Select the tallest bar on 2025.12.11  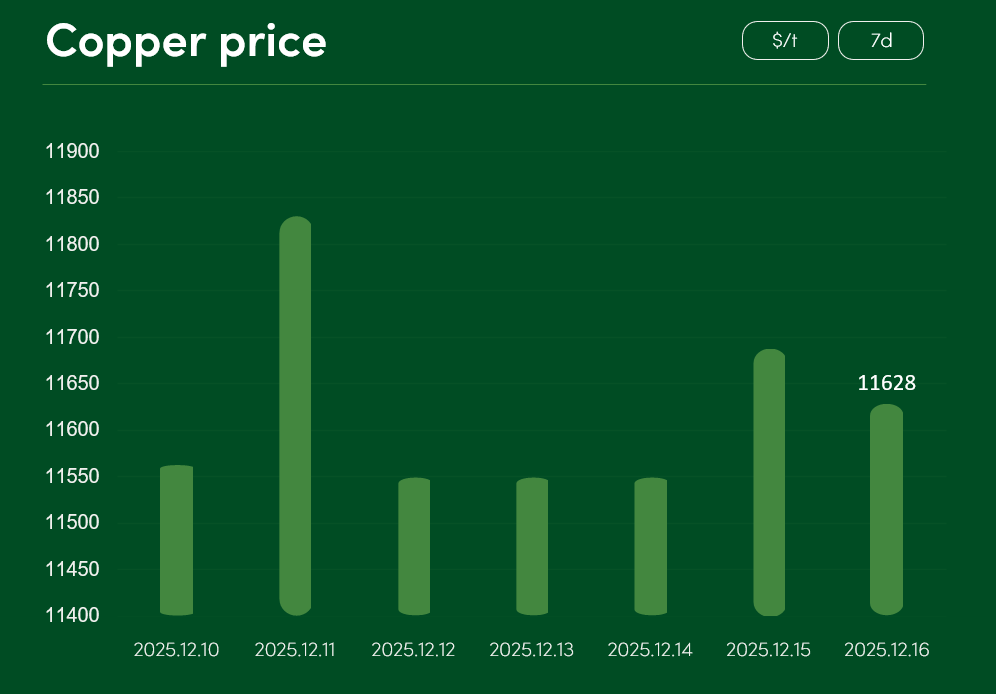[295, 415]
